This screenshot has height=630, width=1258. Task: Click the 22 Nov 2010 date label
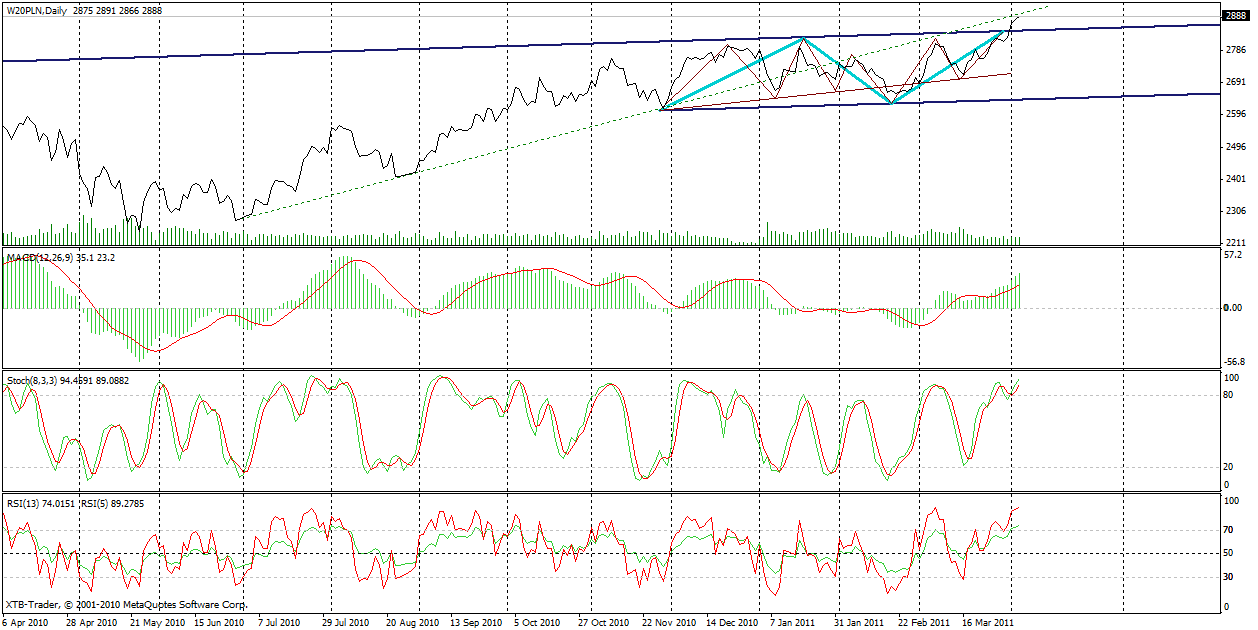click(669, 622)
